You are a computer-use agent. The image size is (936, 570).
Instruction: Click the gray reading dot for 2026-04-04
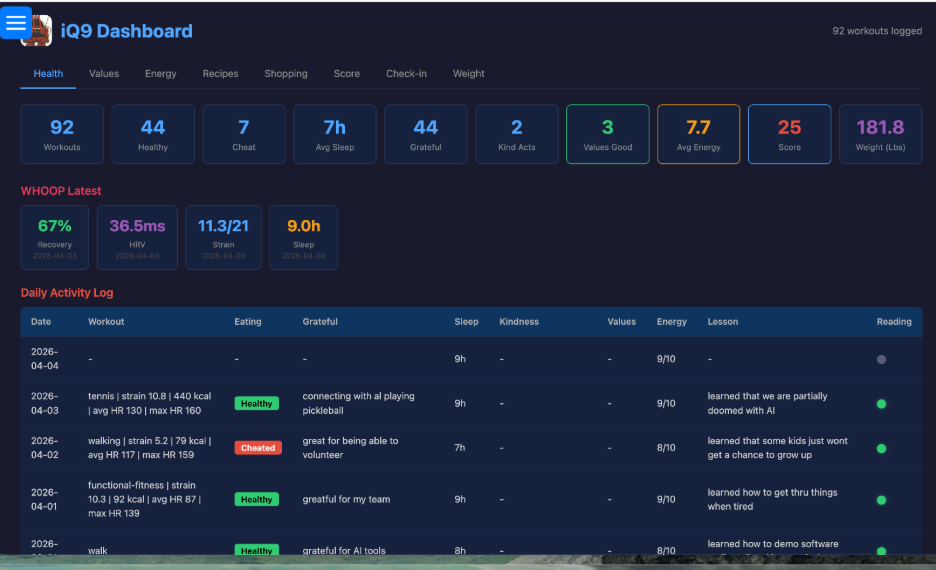[881, 359]
